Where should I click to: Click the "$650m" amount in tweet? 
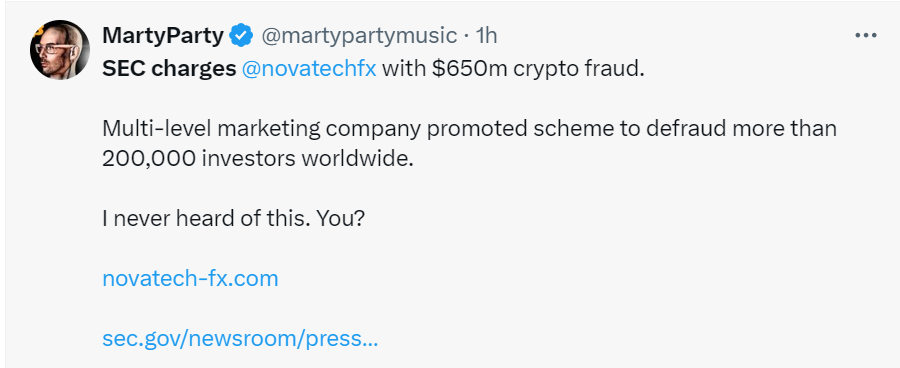click(x=470, y=68)
